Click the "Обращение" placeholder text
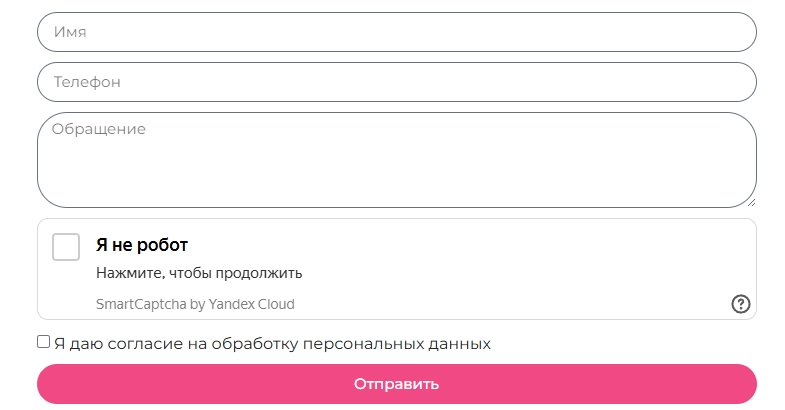Screen dimensions: 785x410 pos(99,129)
